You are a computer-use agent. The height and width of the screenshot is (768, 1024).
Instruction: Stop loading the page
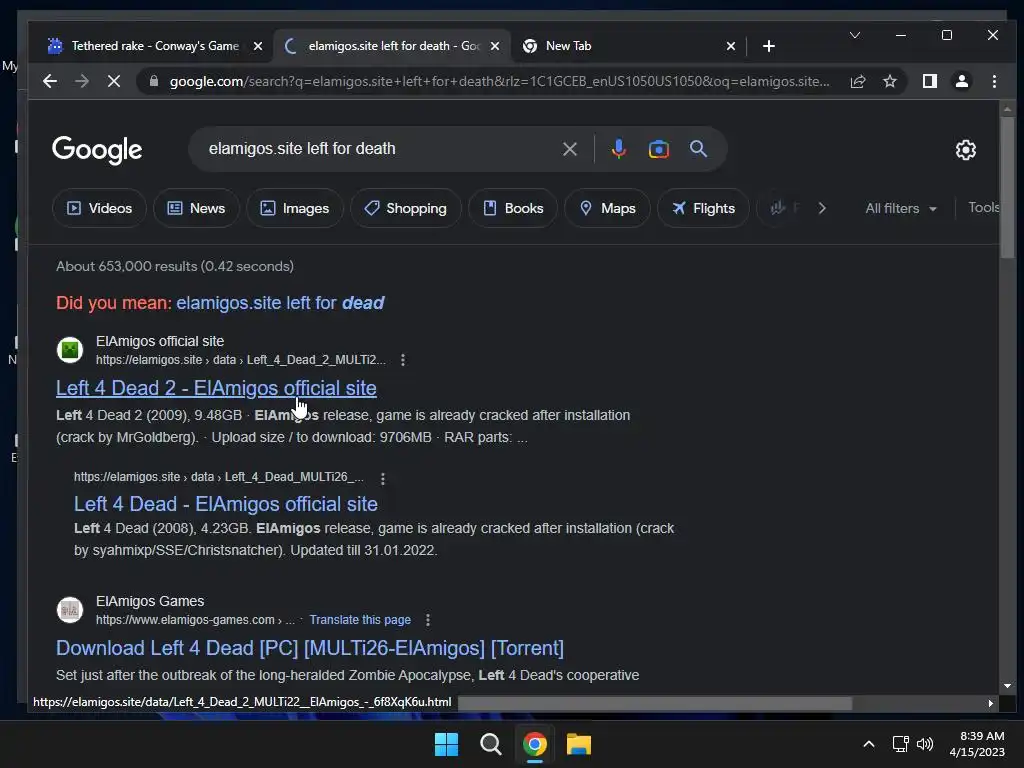coord(114,81)
